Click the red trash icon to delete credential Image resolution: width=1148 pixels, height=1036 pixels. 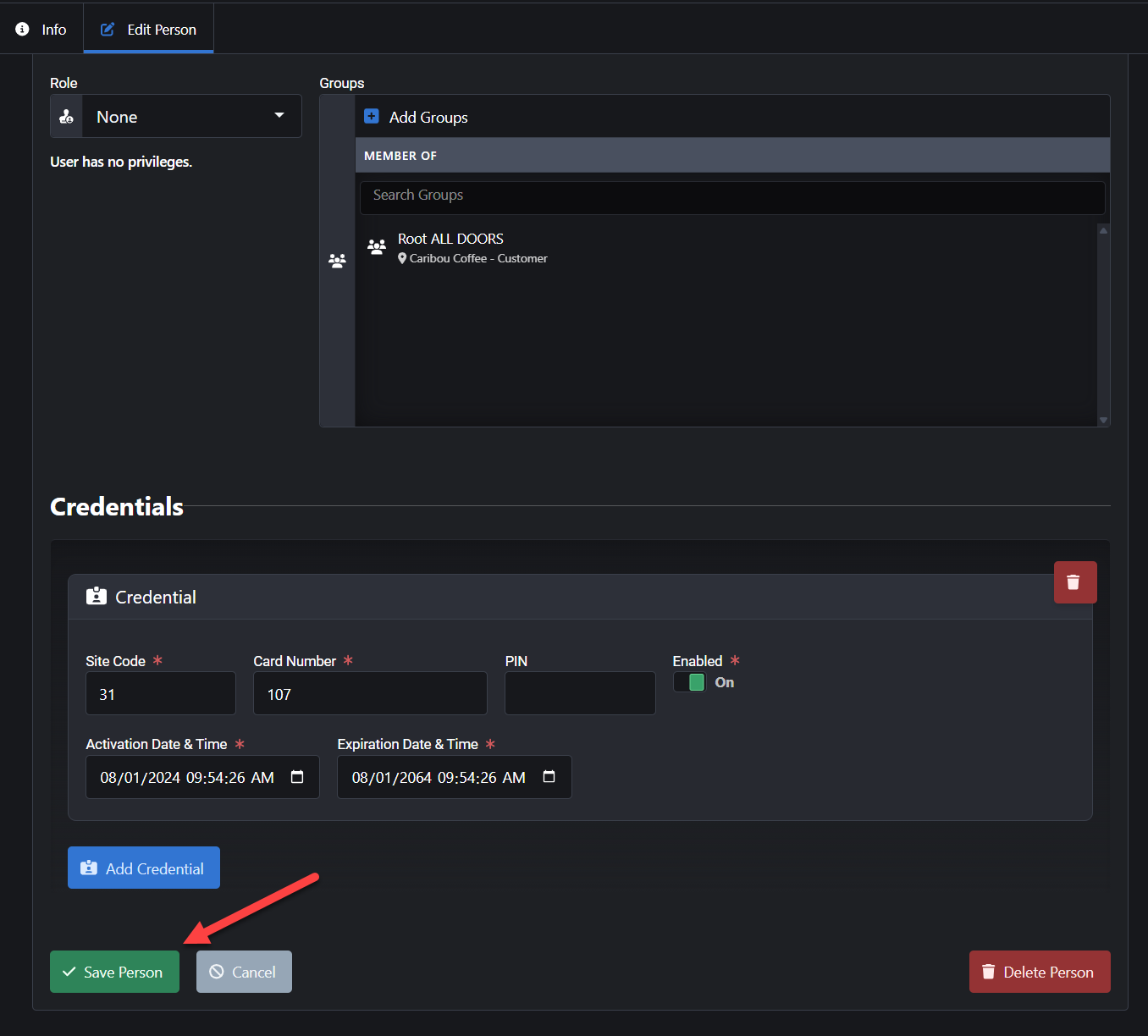coord(1074,582)
